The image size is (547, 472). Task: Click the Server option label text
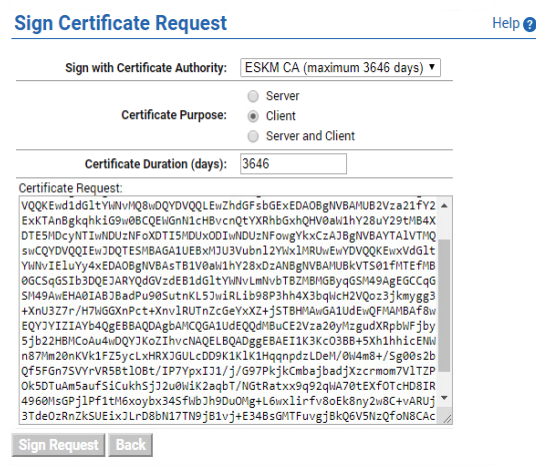point(283,96)
